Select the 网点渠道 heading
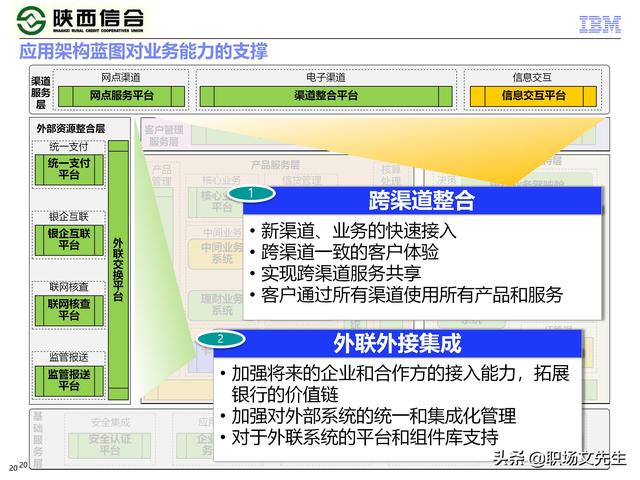The width and height of the screenshot is (640, 480). 121,77
